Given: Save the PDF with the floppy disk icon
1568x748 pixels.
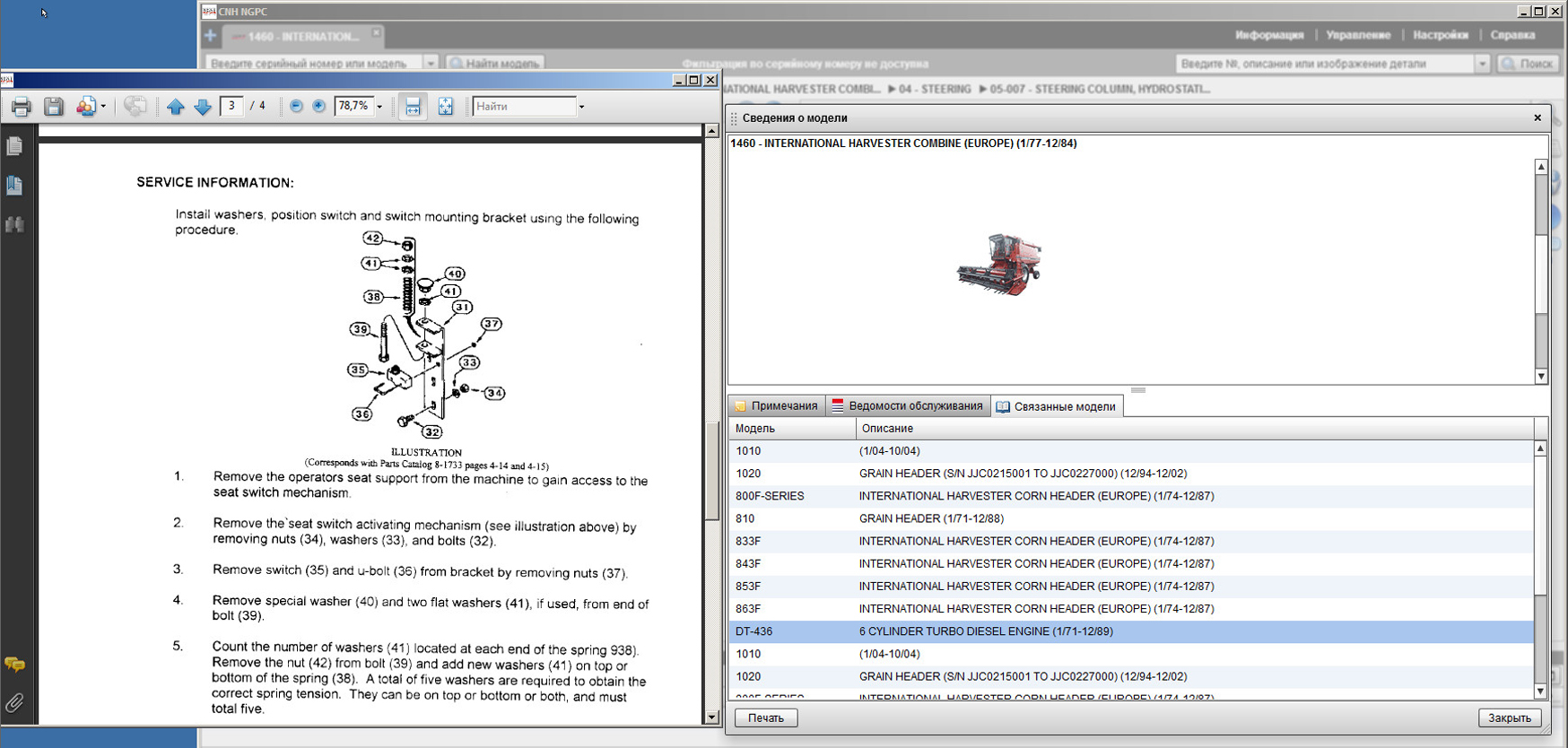Looking at the screenshot, I should coord(54,107).
